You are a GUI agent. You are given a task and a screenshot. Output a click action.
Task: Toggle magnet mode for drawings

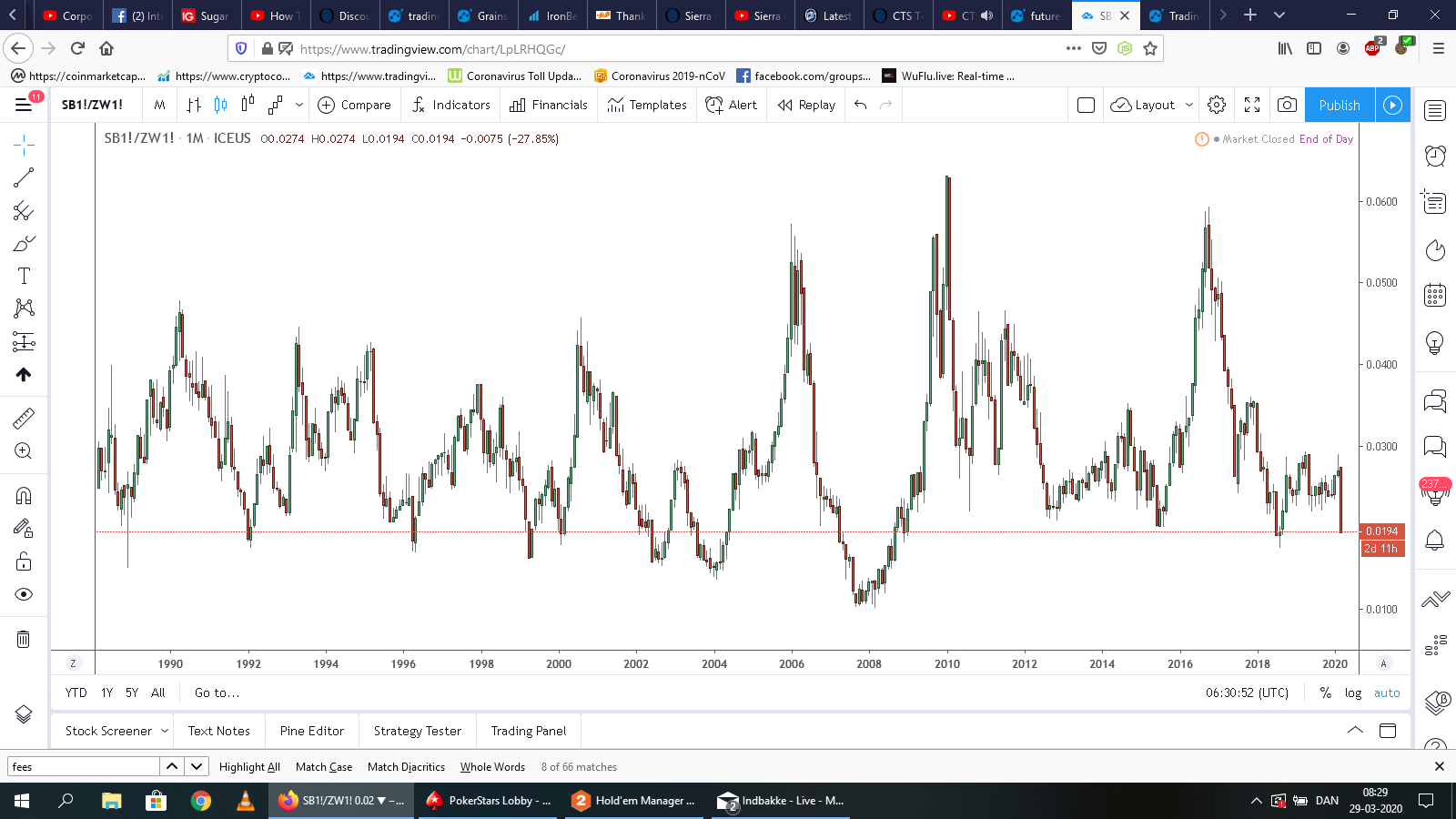[x=24, y=496]
